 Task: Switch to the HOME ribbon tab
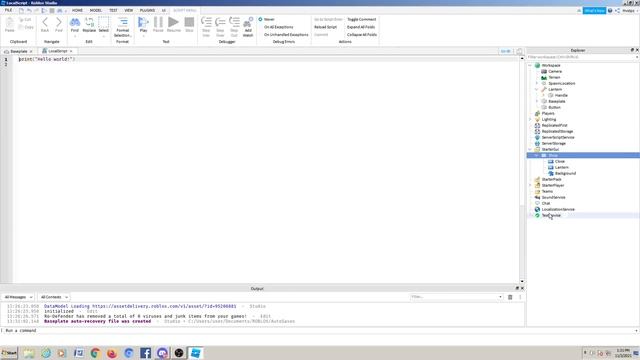tap(77, 10)
